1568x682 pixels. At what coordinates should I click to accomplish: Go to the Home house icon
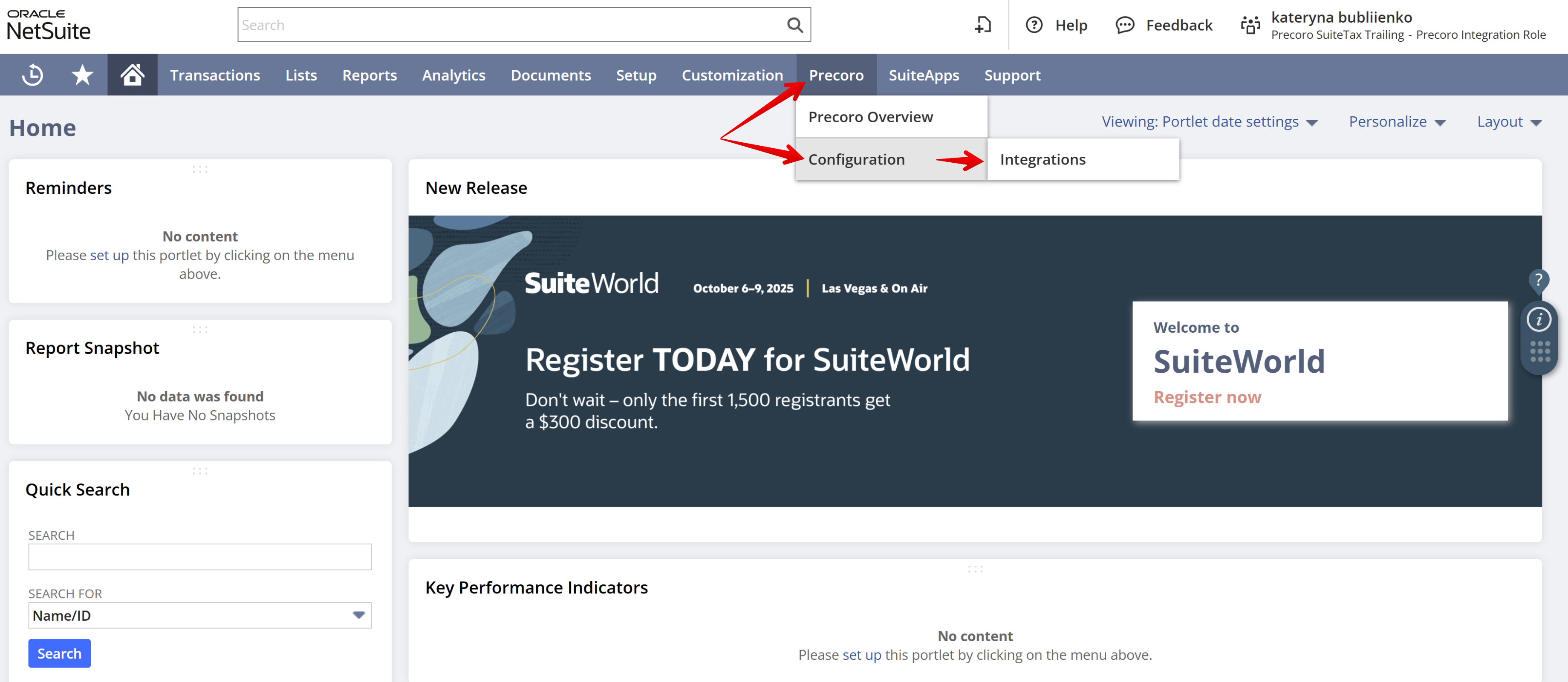pos(132,75)
